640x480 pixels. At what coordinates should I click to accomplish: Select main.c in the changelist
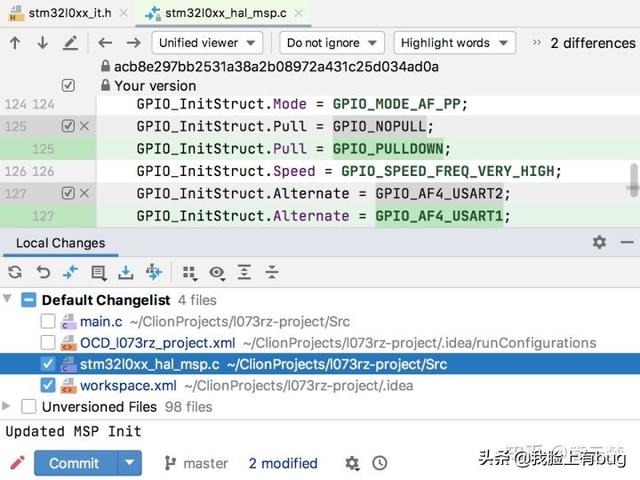point(320,322)
